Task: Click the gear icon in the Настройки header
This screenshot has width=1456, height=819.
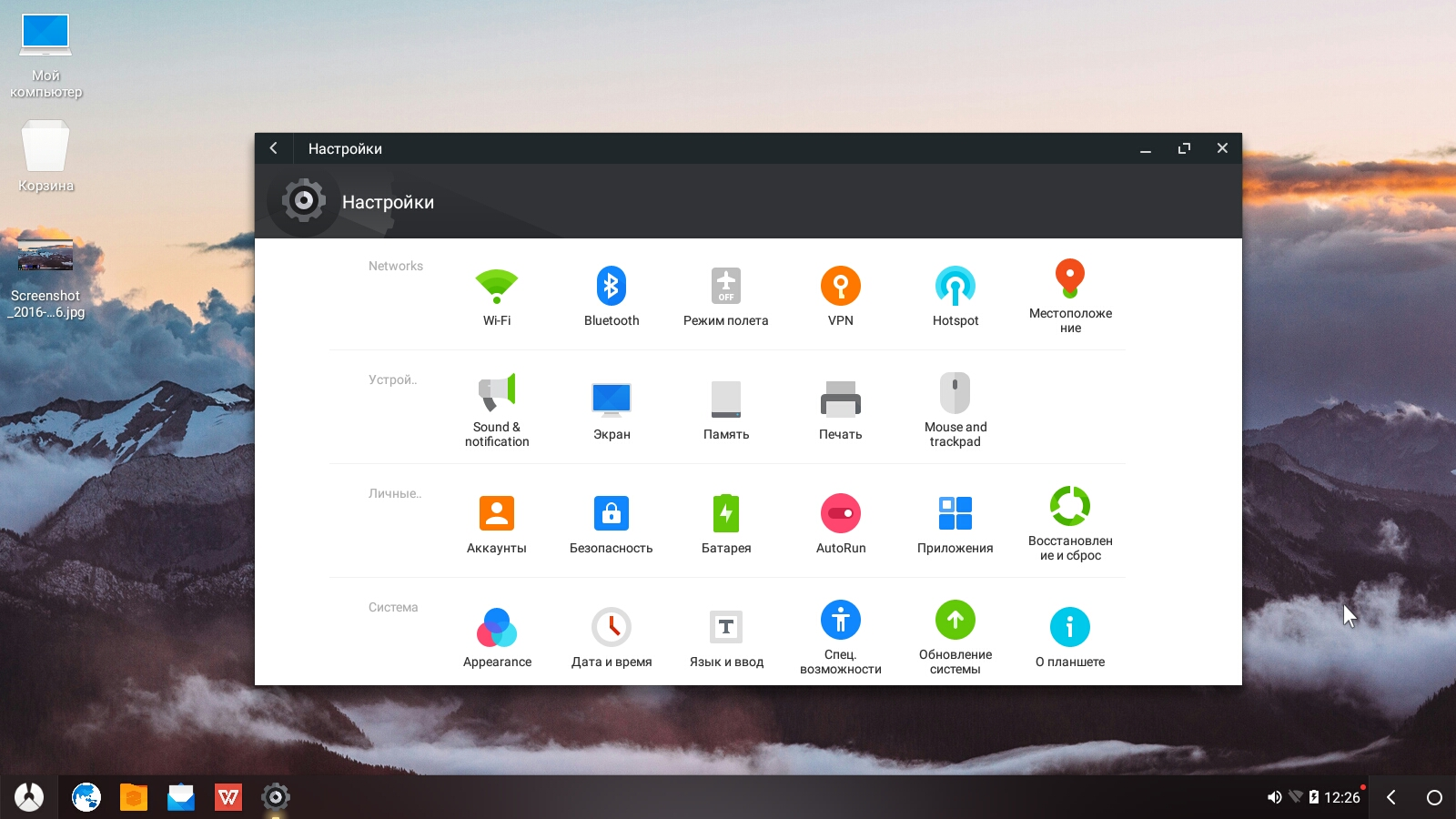Action: point(304,201)
